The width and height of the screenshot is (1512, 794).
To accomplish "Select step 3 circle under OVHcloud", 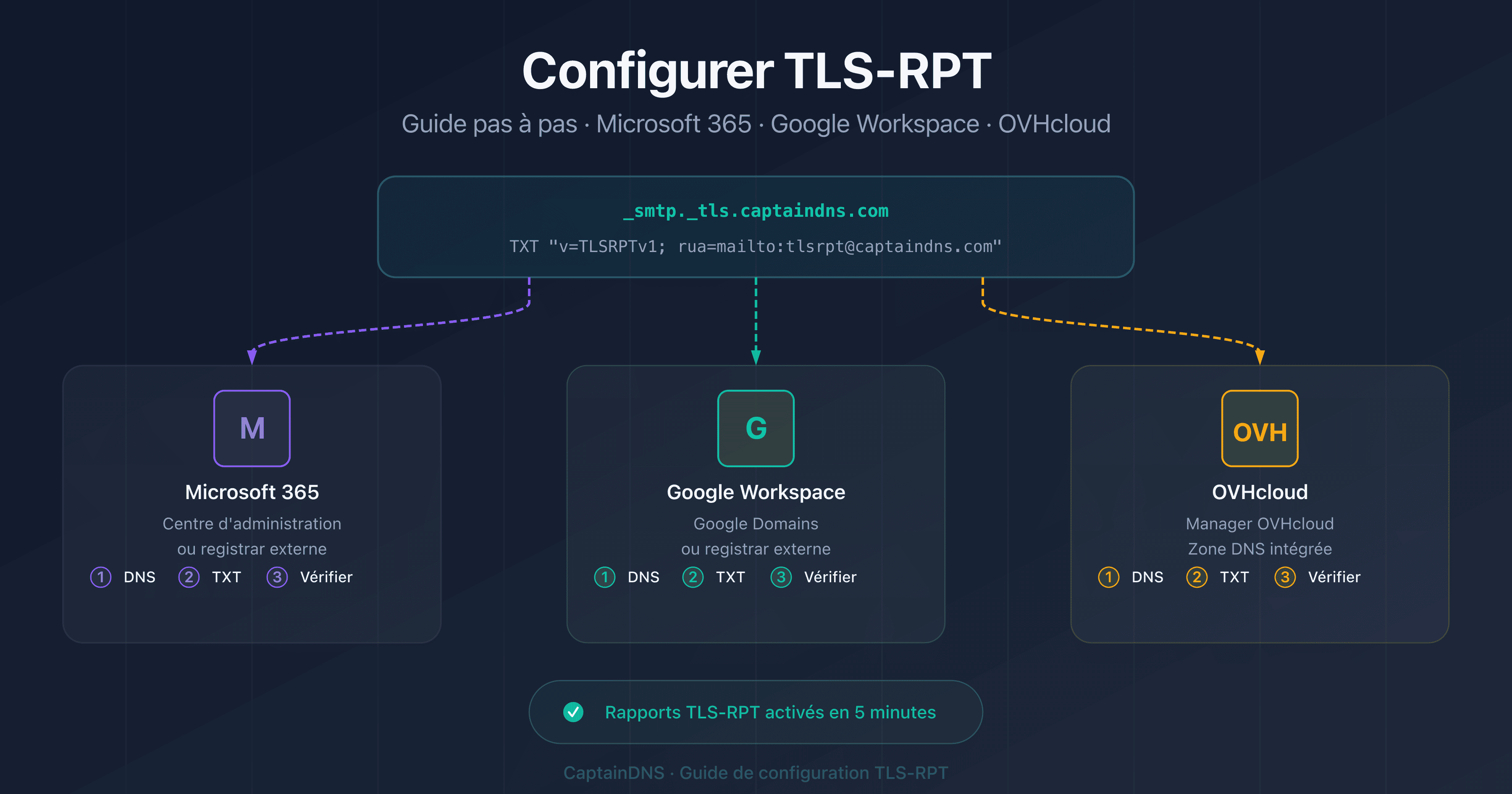I will coord(1285,577).
